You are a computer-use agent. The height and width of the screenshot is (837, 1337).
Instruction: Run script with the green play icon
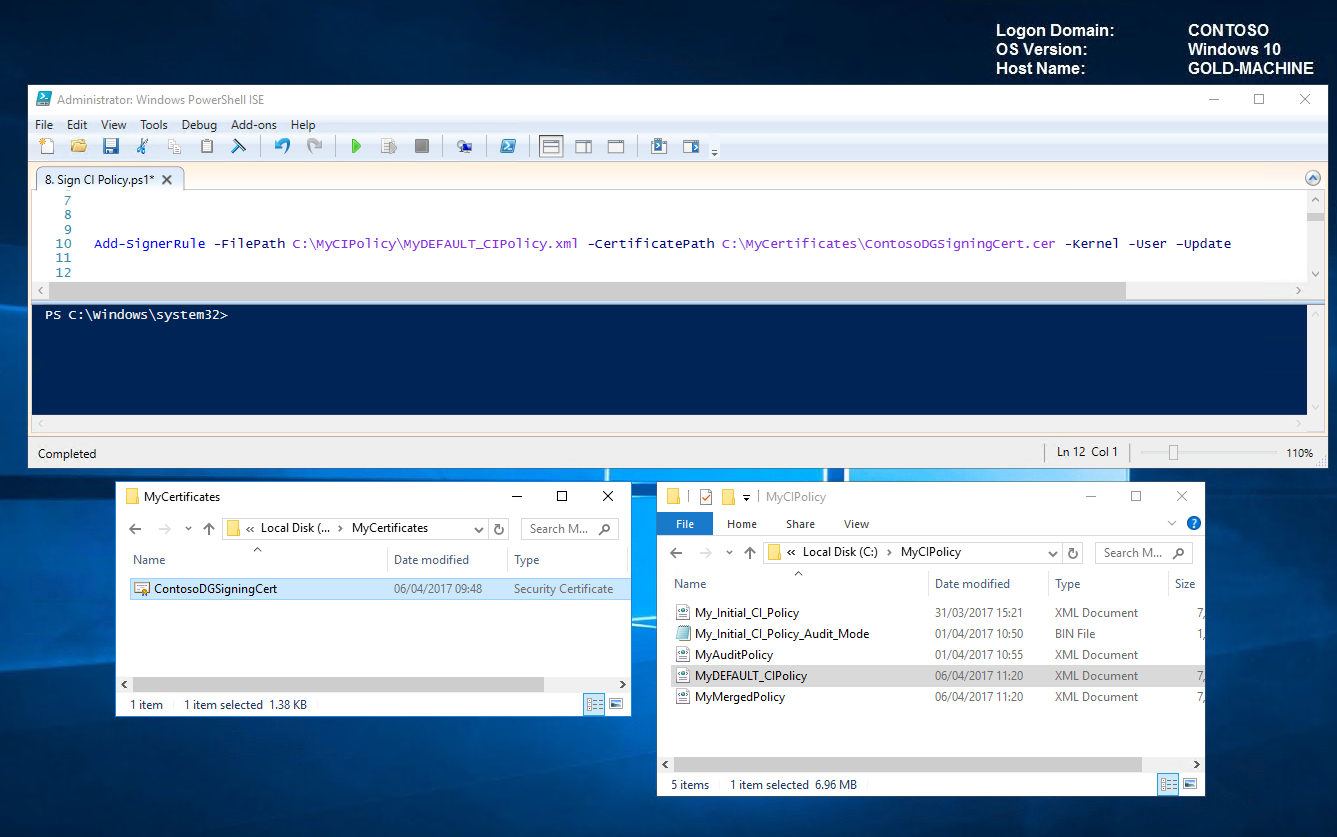(x=356, y=147)
